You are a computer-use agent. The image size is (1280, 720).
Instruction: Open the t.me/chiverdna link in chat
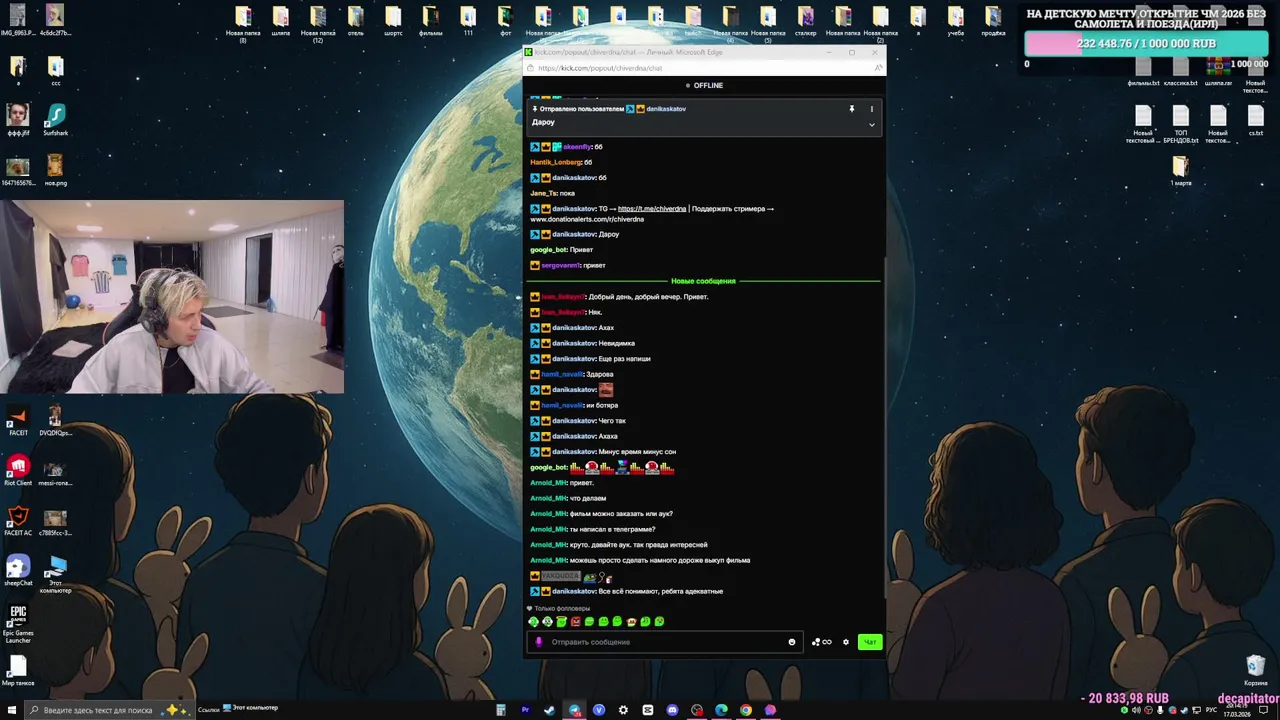pyautogui.click(x=652, y=209)
